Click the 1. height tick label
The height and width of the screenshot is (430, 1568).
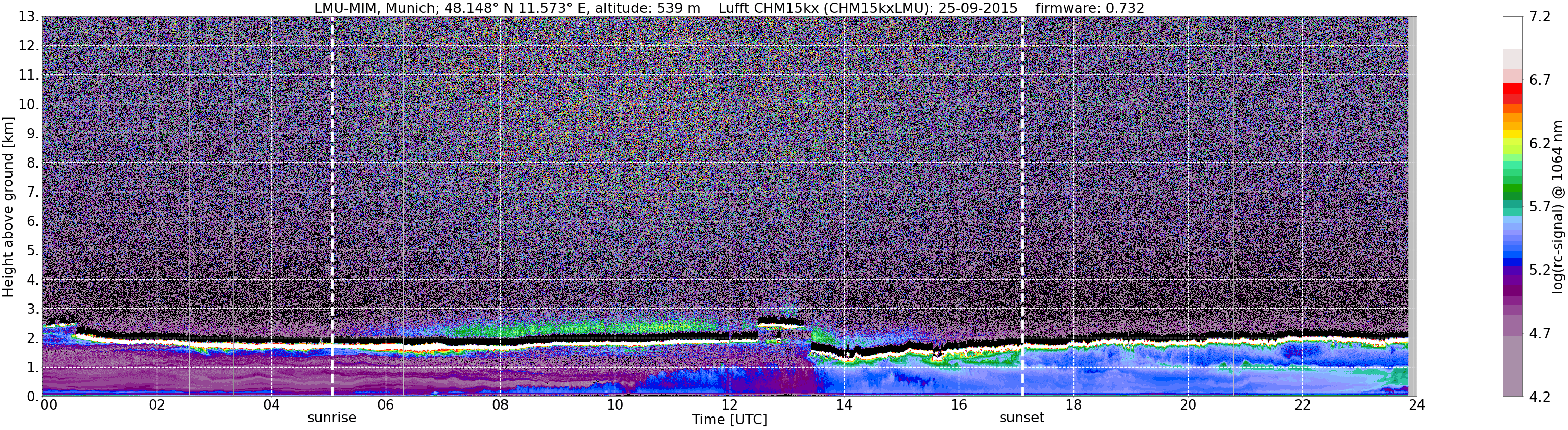click(32, 368)
